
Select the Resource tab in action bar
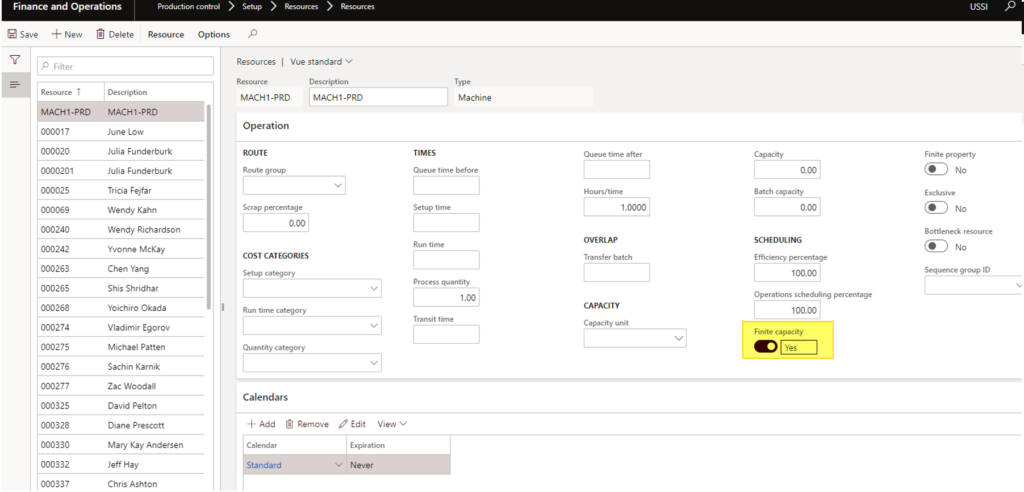pyautogui.click(x=166, y=34)
